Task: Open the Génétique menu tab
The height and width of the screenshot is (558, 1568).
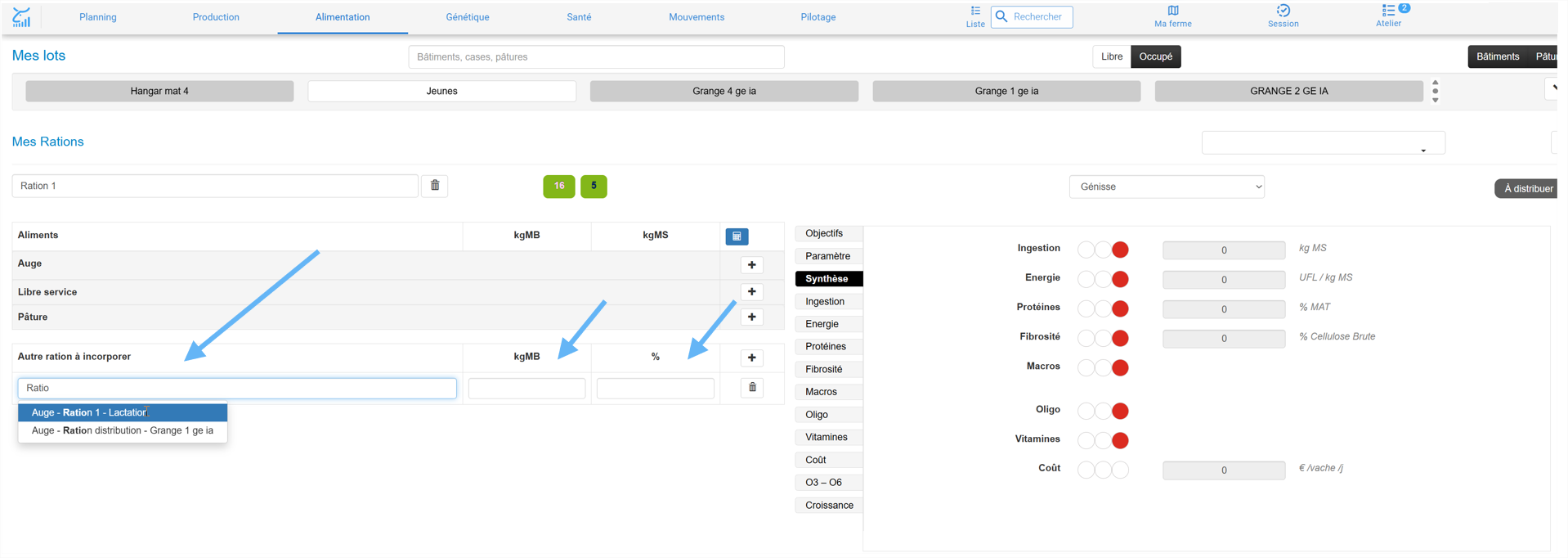Action: click(468, 17)
